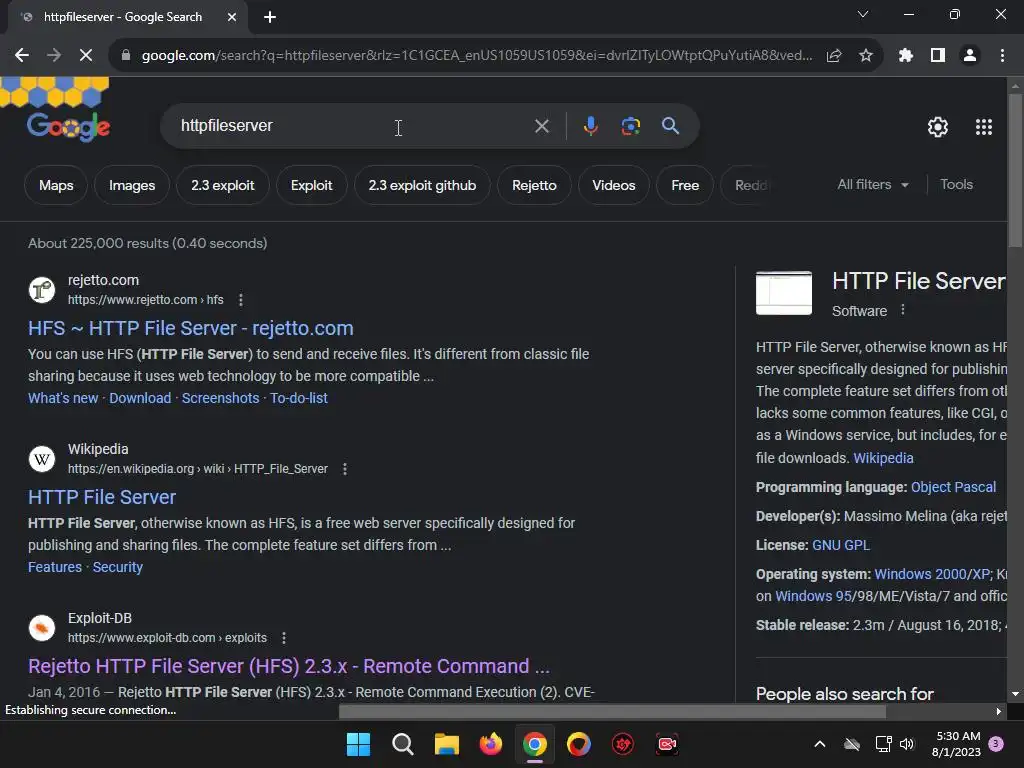Select the Images filter chip
The width and height of the screenshot is (1024, 768).
(132, 185)
